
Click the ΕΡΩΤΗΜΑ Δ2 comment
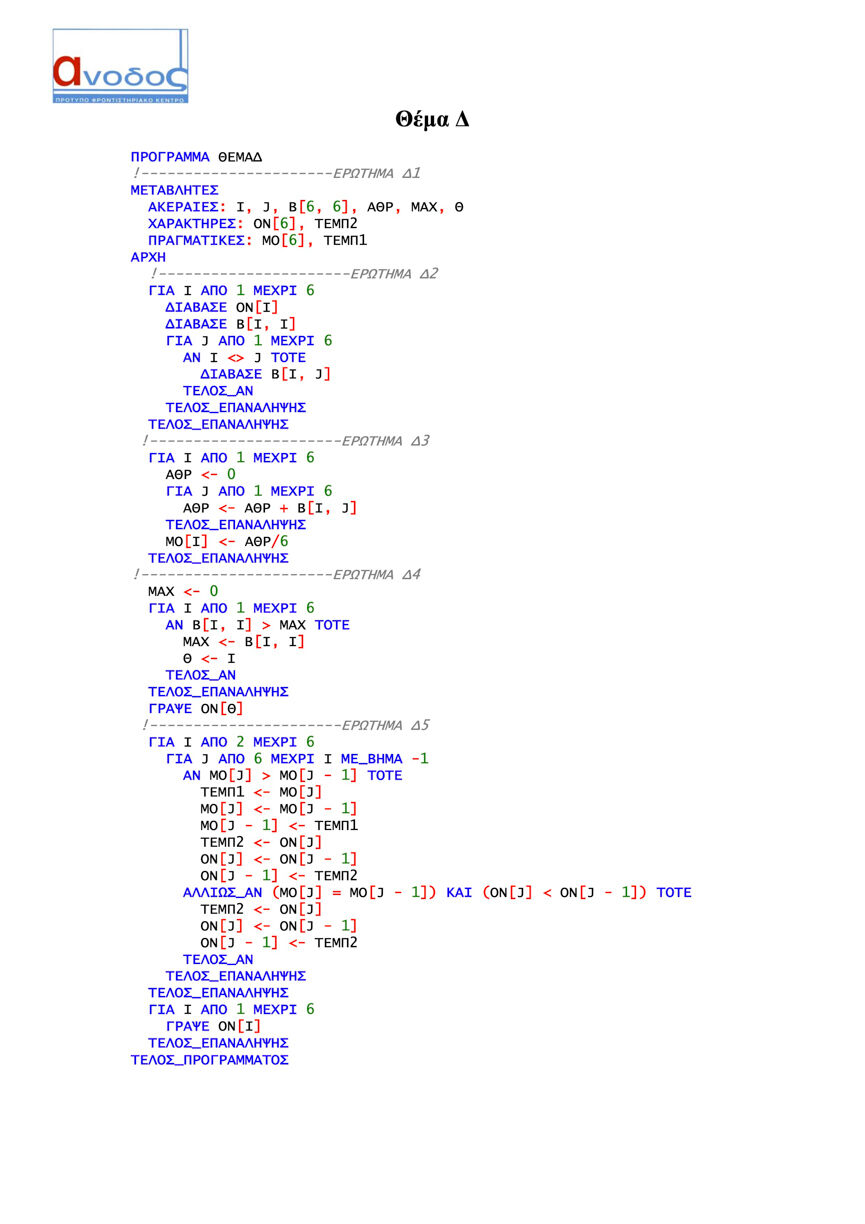[293, 274]
